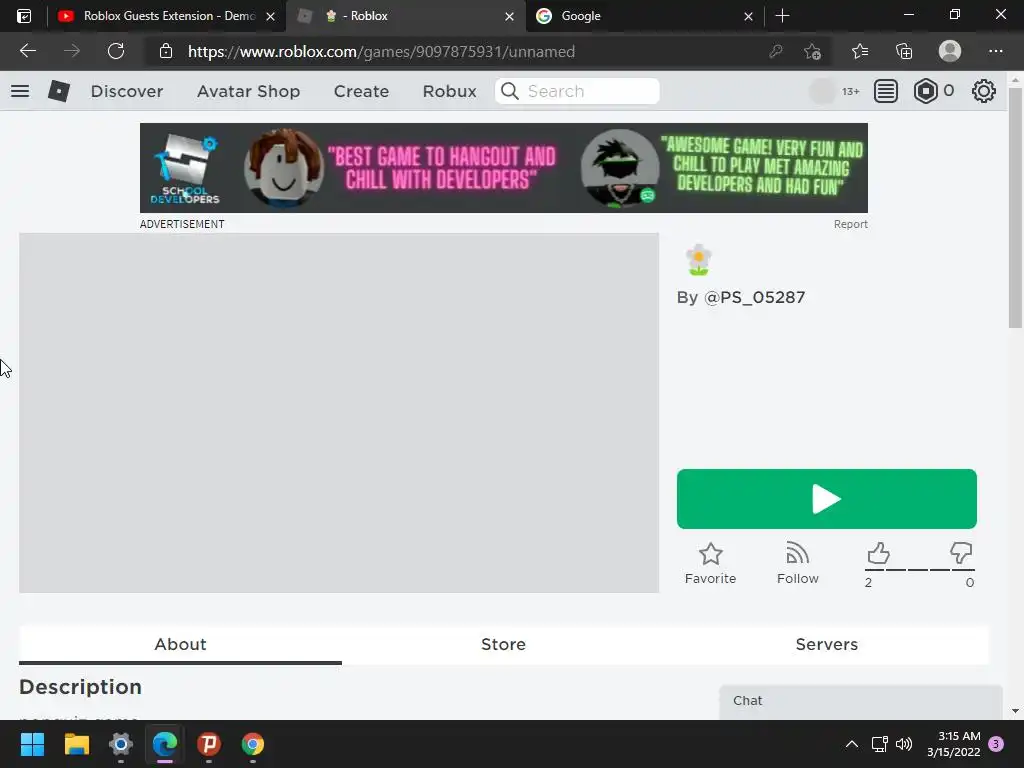The height and width of the screenshot is (768, 1024).
Task: Report the advertisement
Action: coord(850,224)
